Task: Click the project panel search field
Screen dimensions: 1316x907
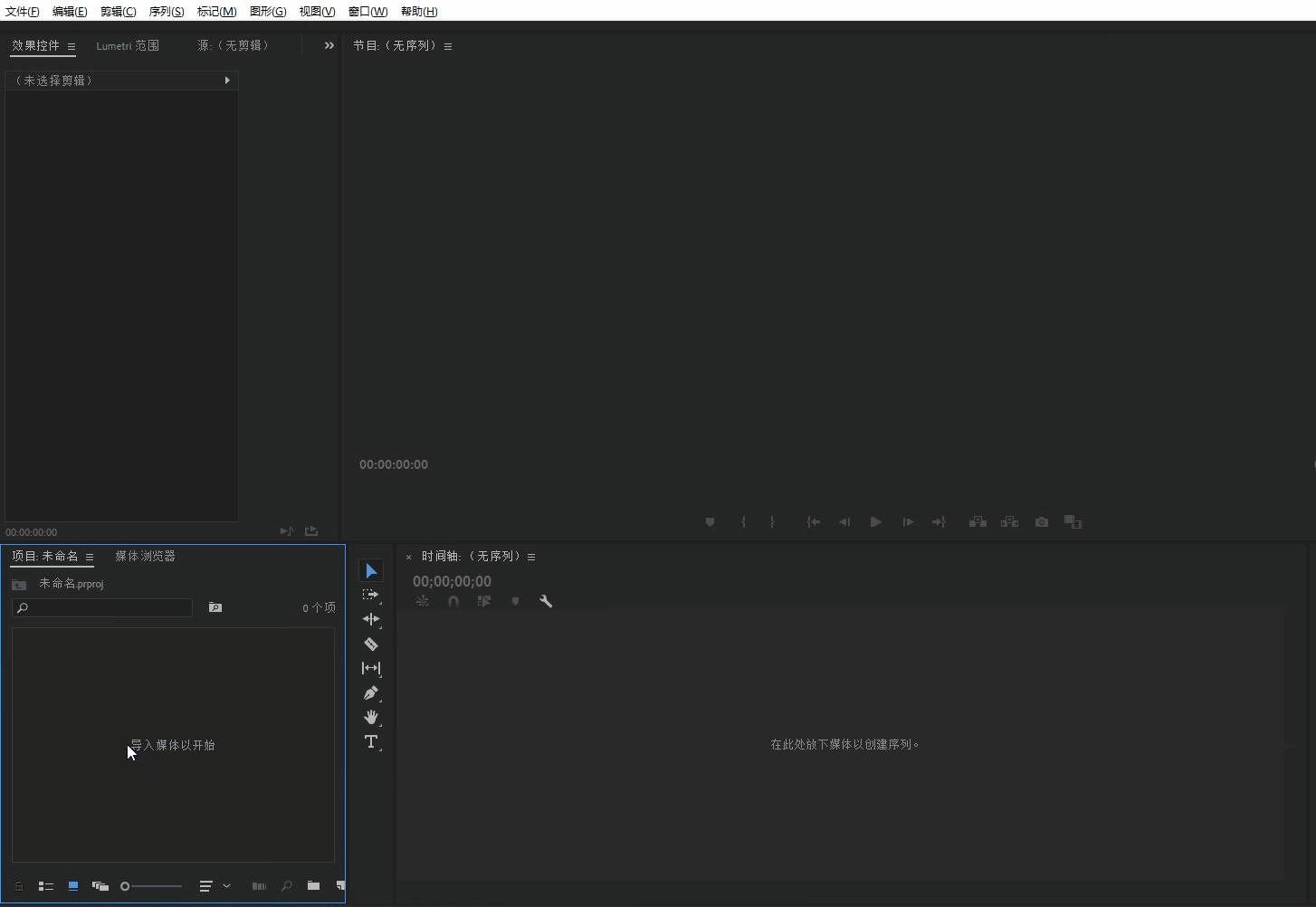Action: [102, 607]
